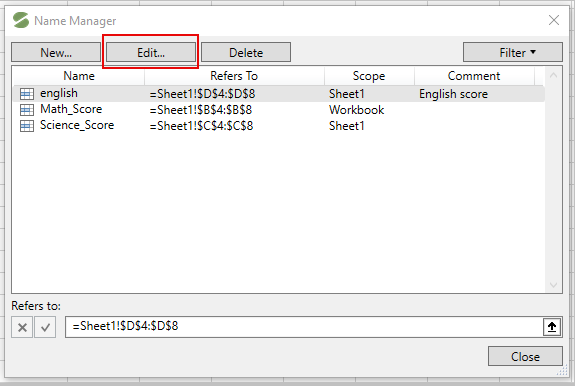575x386 pixels.
Task: Click the list scrollbar down arrow
Action: point(553,285)
